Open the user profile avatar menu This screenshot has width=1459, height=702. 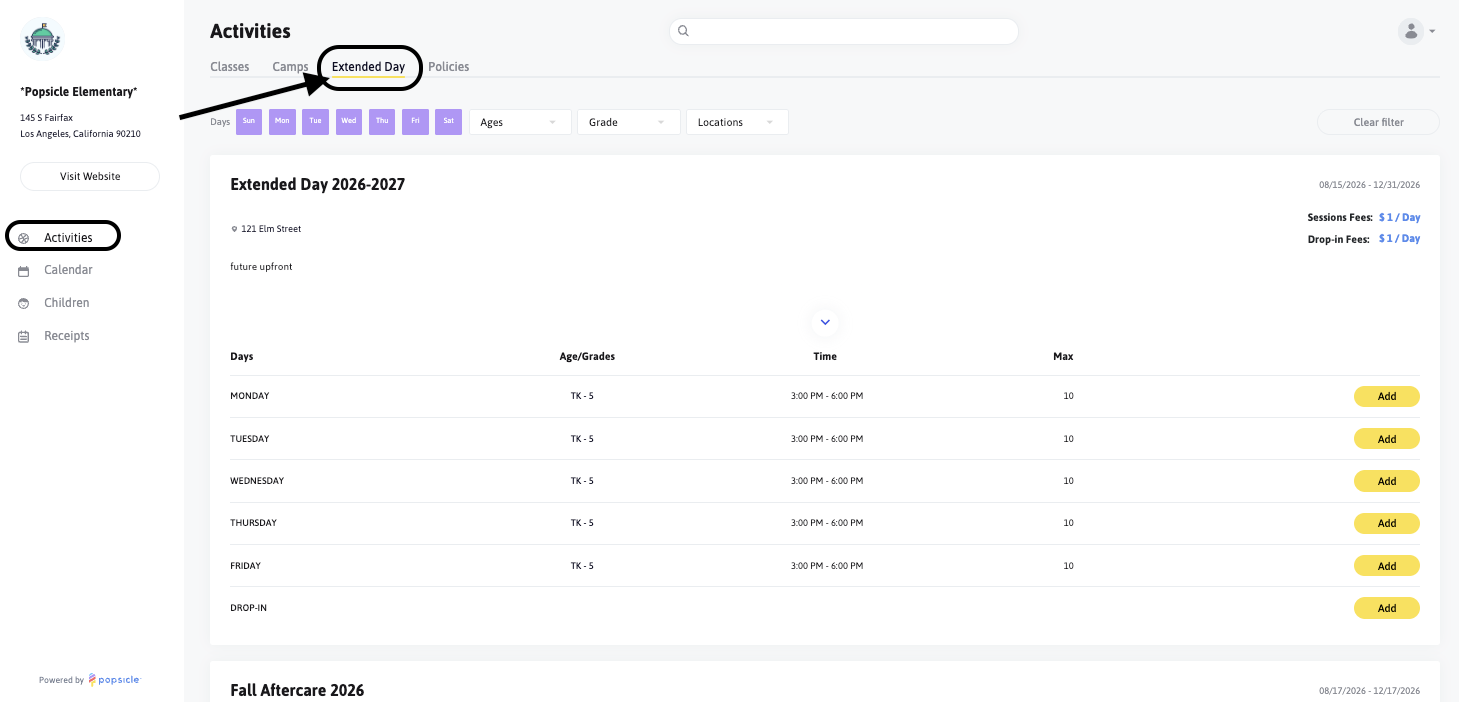pos(1411,31)
